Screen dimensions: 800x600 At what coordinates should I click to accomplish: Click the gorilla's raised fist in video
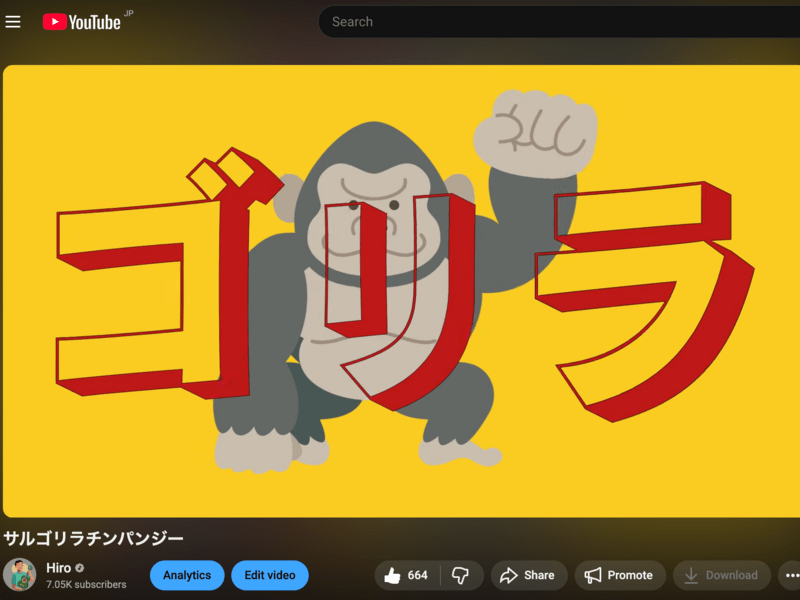pyautogui.click(x=534, y=130)
